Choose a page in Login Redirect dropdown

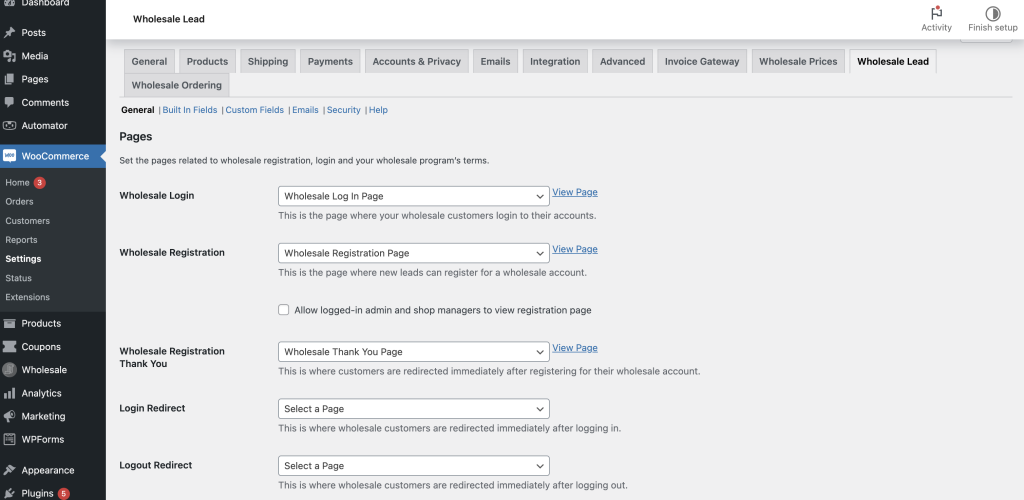pyautogui.click(x=413, y=409)
